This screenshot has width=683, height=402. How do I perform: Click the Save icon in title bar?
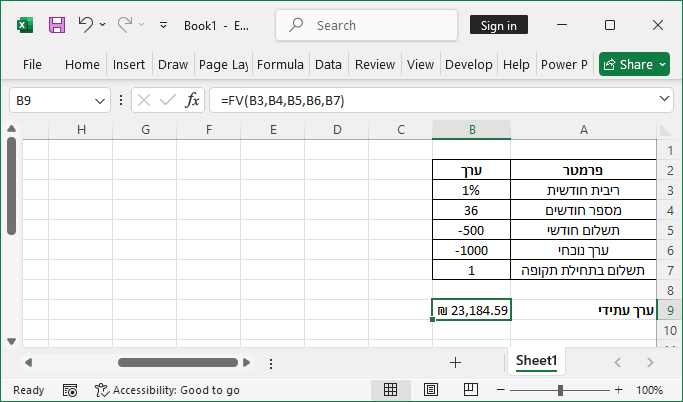coord(57,25)
